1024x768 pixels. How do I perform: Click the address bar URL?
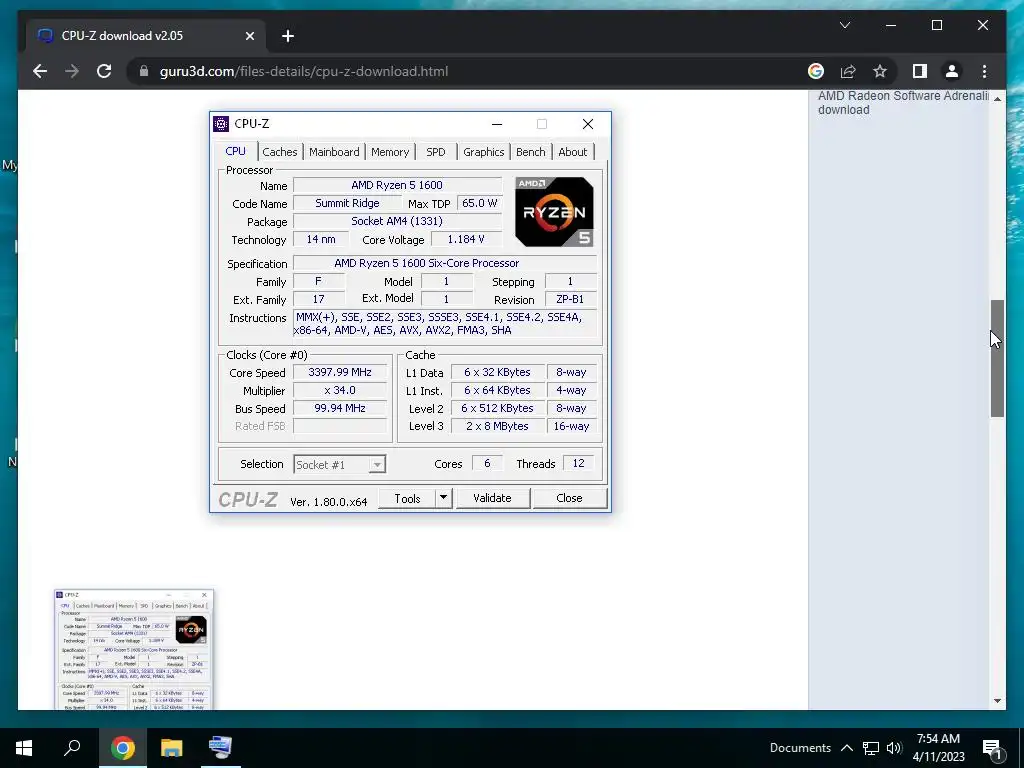(304, 71)
